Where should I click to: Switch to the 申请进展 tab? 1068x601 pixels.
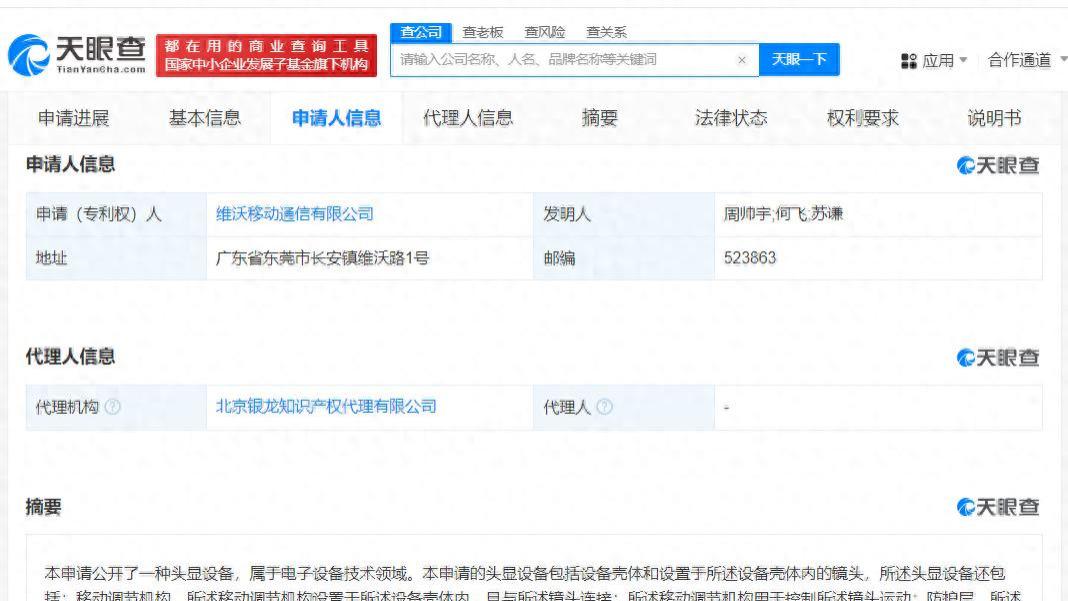tap(74, 118)
